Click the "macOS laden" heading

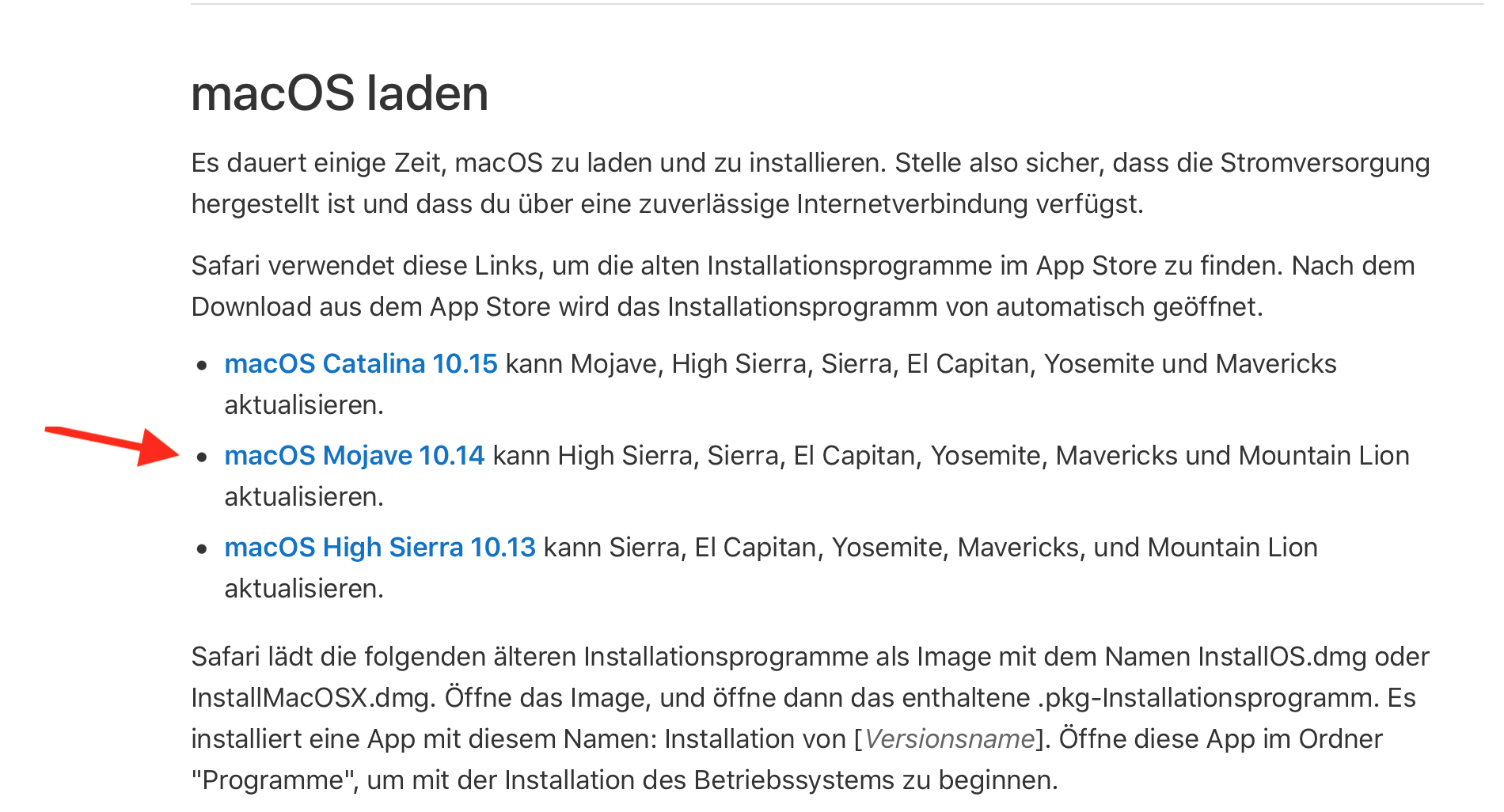(340, 93)
